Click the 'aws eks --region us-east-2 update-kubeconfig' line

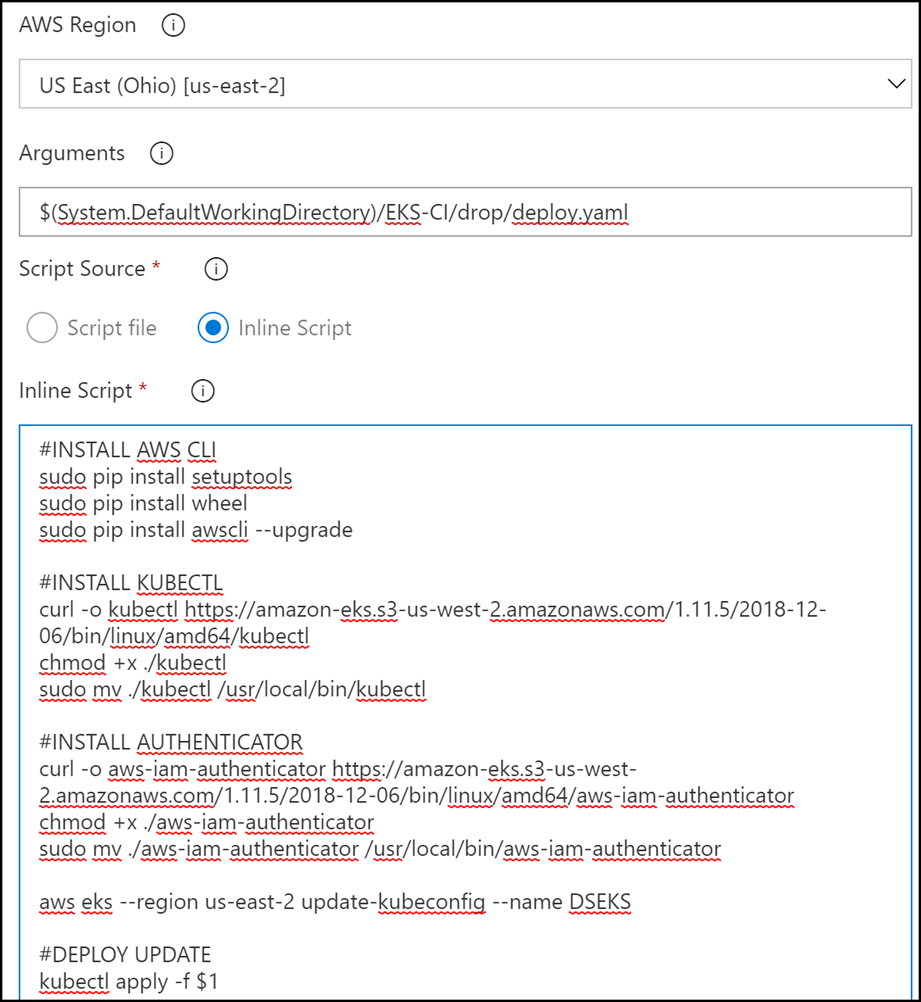[x=335, y=902]
